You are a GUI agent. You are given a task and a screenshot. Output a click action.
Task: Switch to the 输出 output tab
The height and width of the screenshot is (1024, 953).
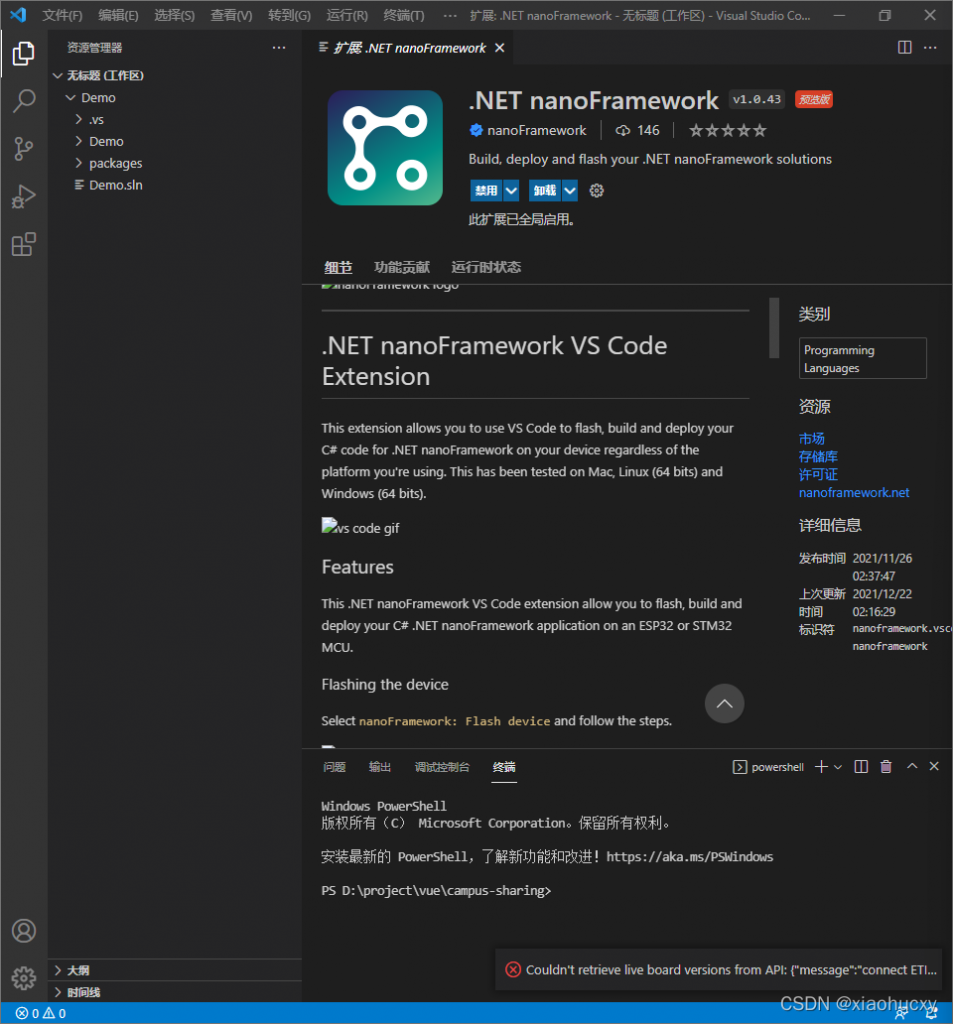point(380,767)
